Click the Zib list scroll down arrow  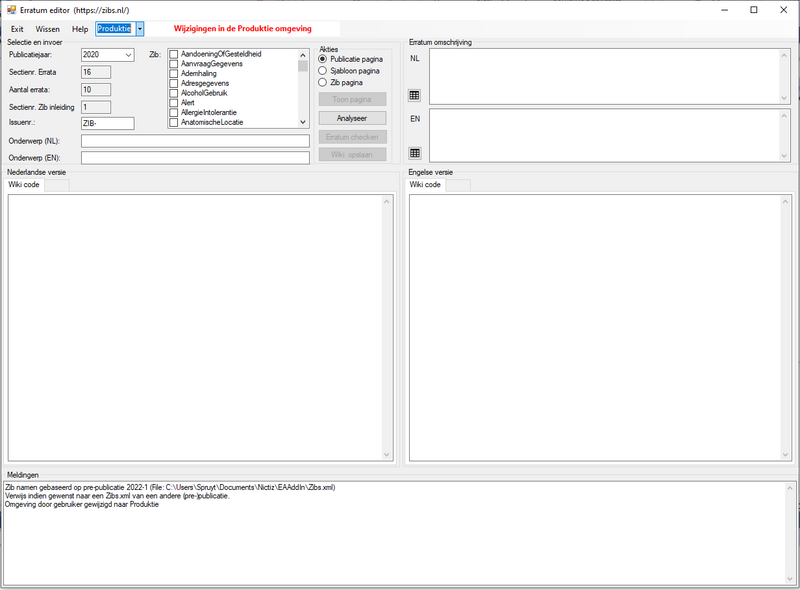click(x=303, y=122)
